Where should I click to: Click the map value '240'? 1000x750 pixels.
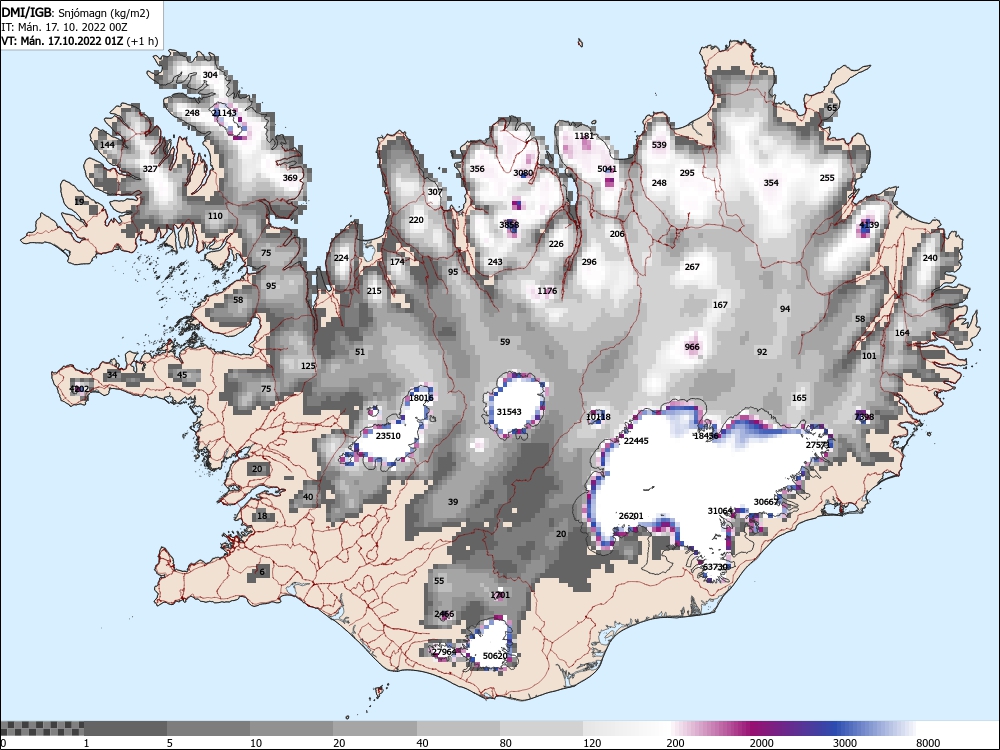930,258
